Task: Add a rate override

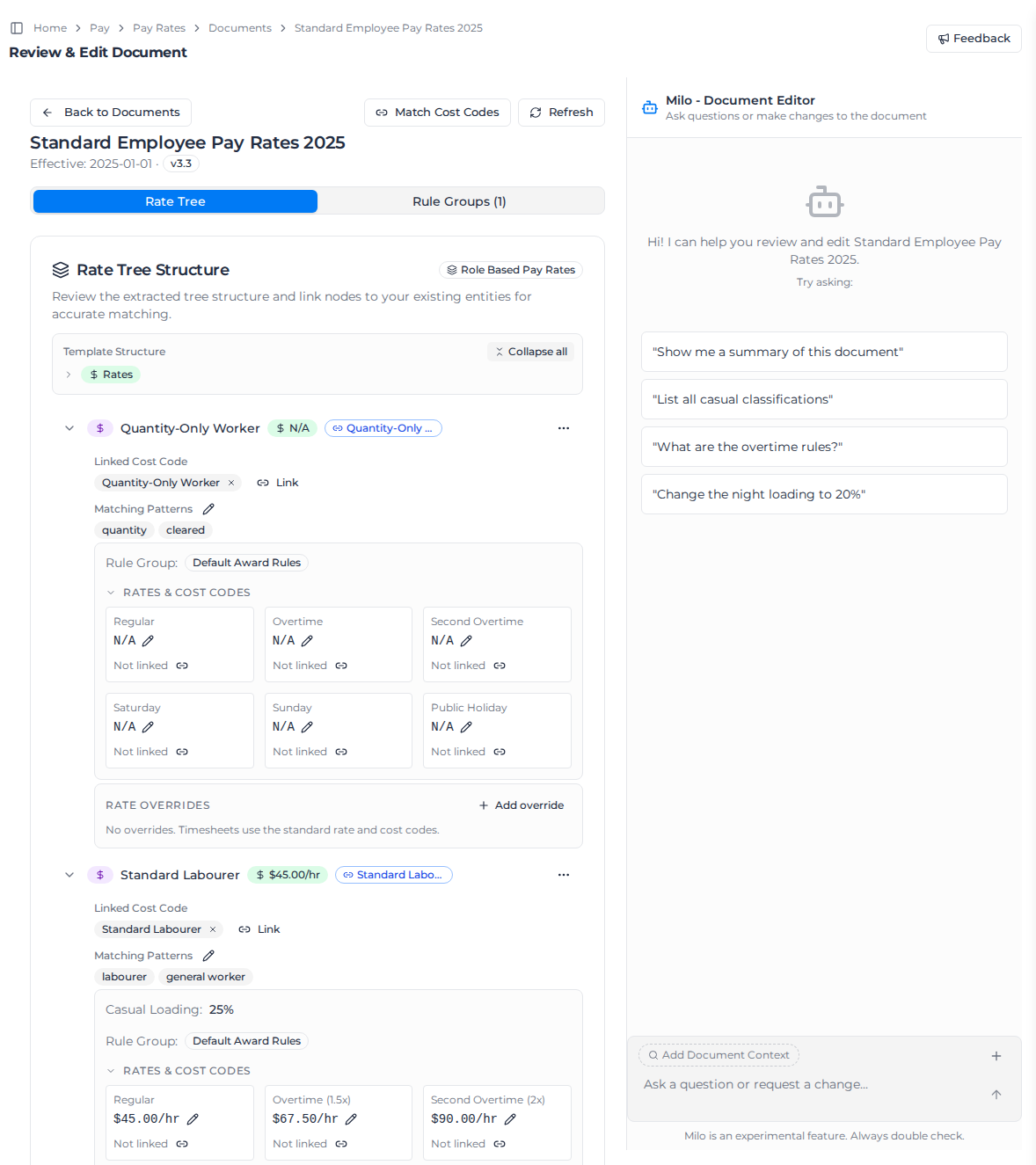Action: tap(522, 805)
